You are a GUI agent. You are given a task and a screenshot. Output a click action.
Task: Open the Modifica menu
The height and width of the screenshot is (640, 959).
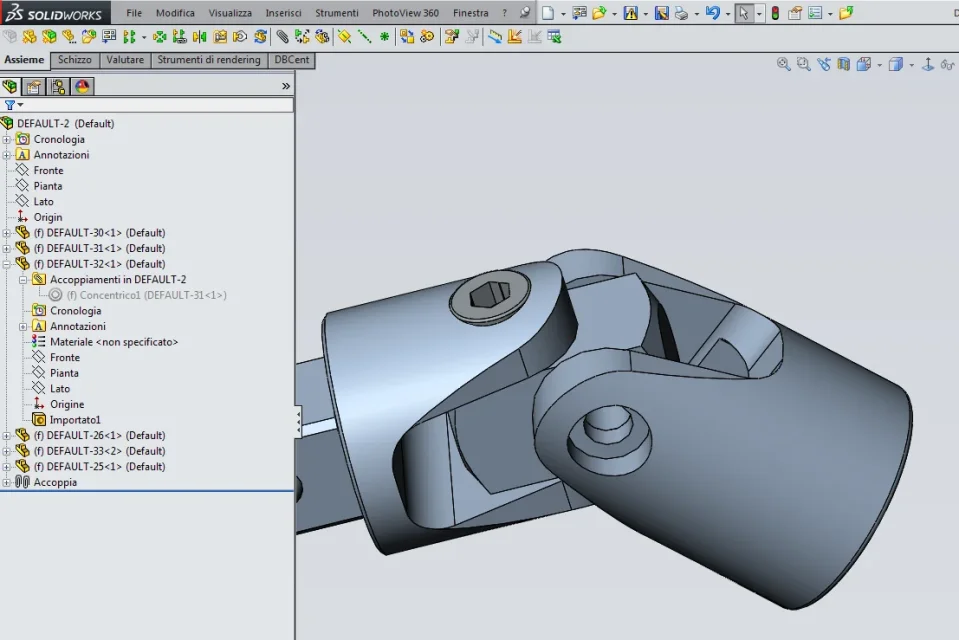pyautogui.click(x=175, y=13)
